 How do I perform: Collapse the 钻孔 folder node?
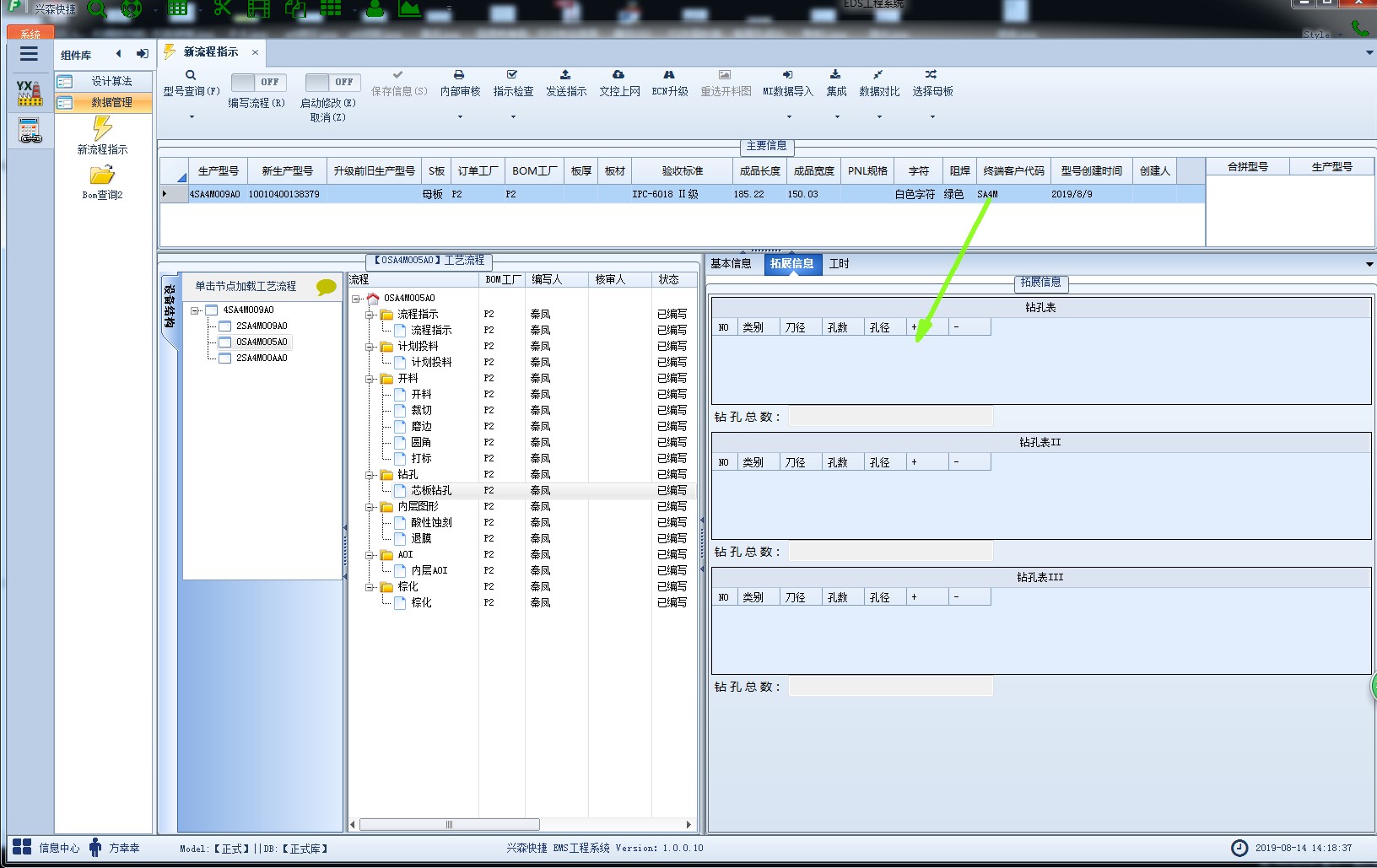[370, 475]
